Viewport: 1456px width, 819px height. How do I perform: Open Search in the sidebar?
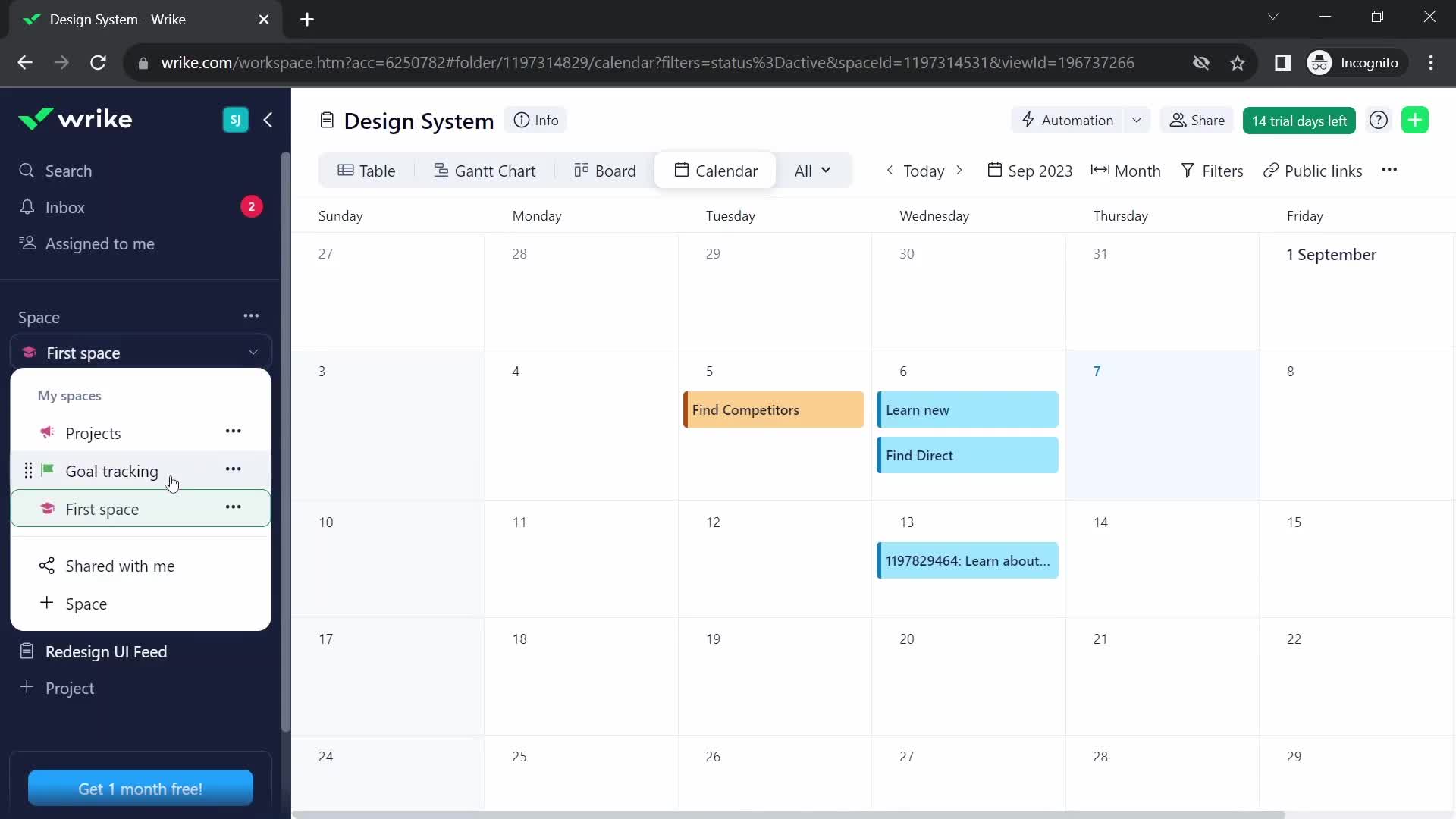(x=55, y=171)
